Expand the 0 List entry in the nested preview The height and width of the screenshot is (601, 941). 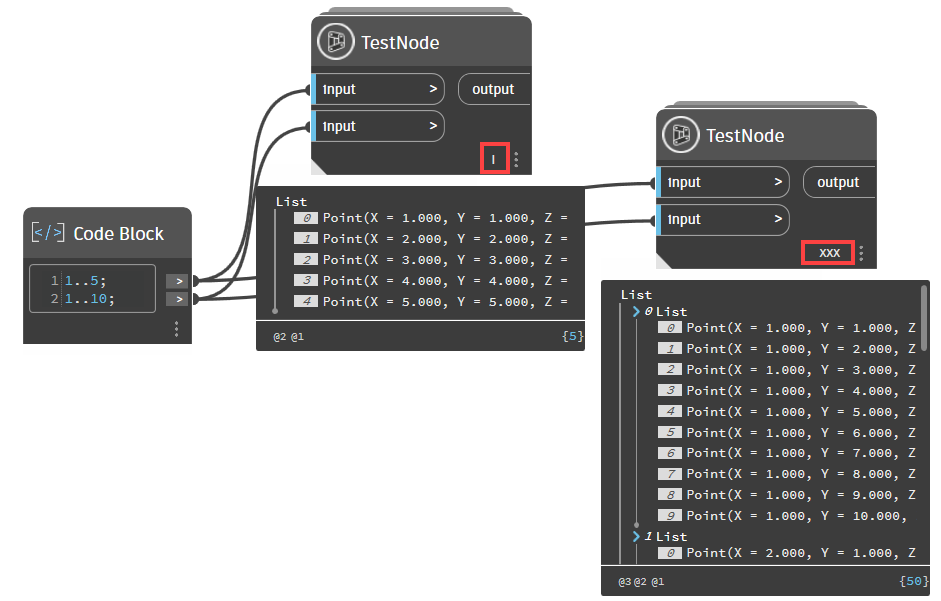tap(638, 311)
